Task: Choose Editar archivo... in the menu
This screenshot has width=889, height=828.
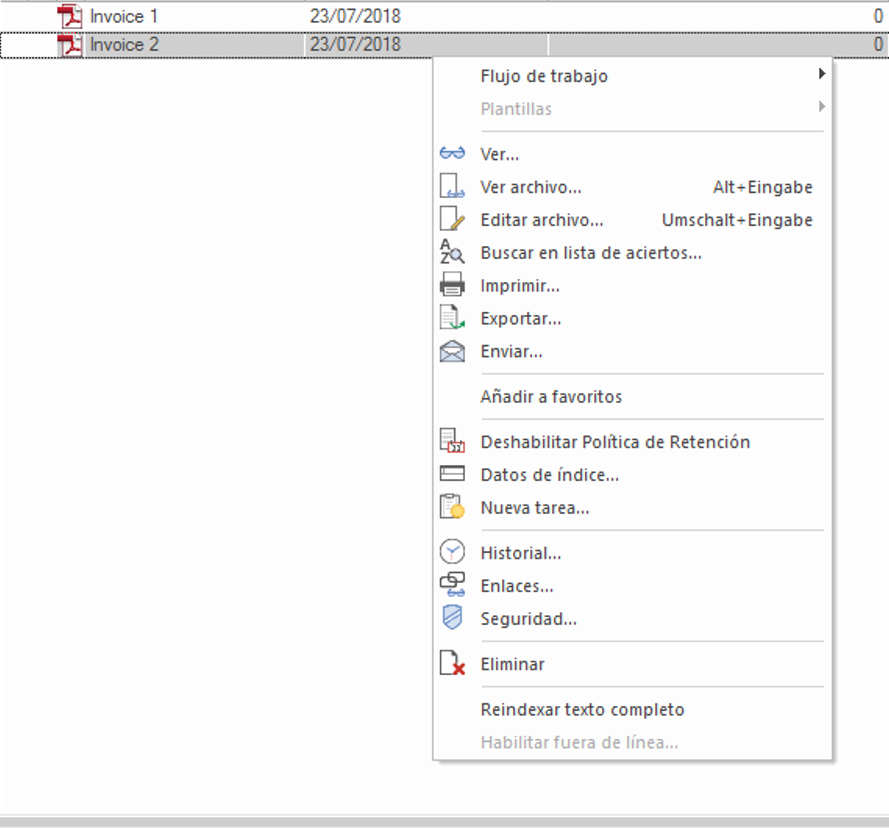Action: coord(633,219)
